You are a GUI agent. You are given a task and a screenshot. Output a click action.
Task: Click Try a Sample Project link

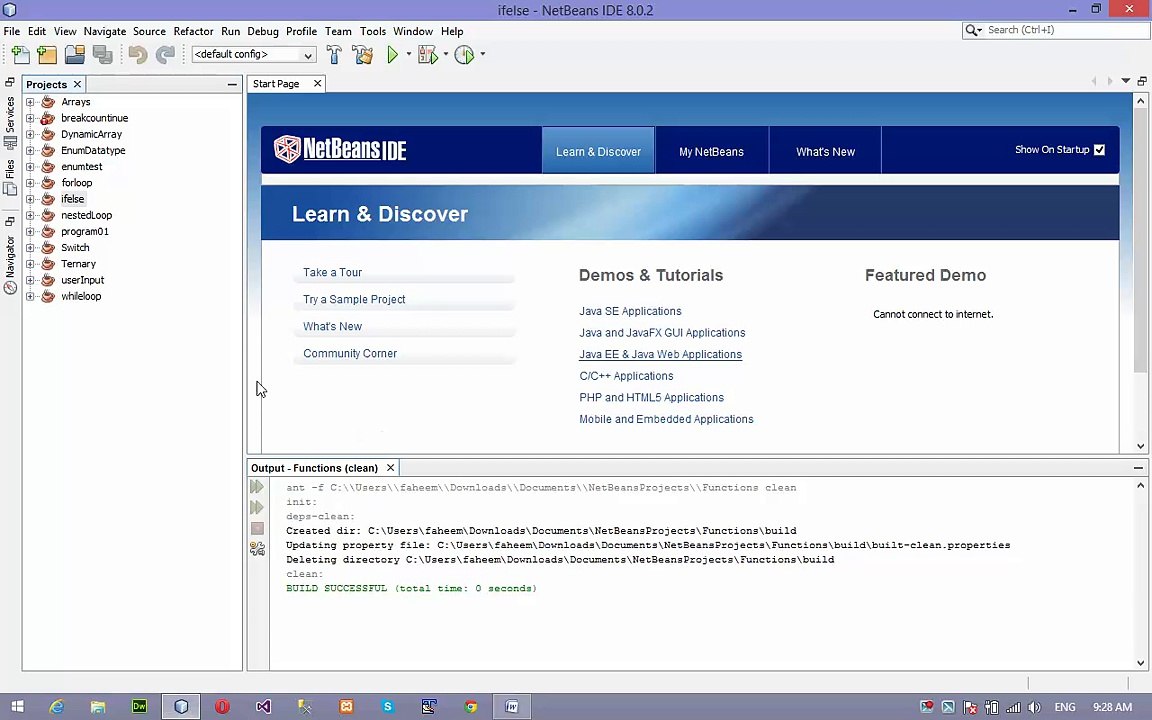point(354,300)
